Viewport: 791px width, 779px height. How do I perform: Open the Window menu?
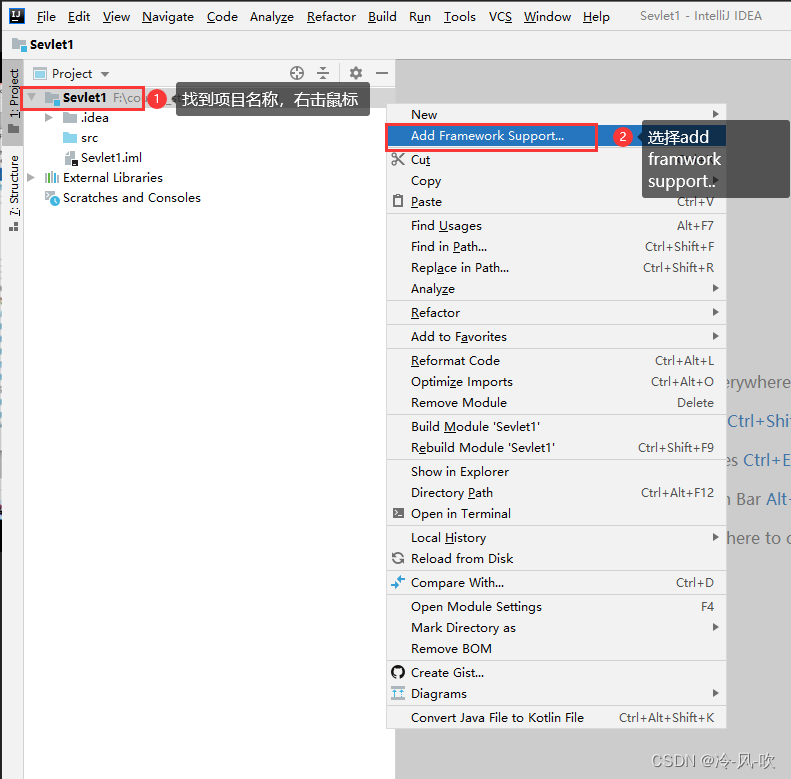(x=547, y=17)
